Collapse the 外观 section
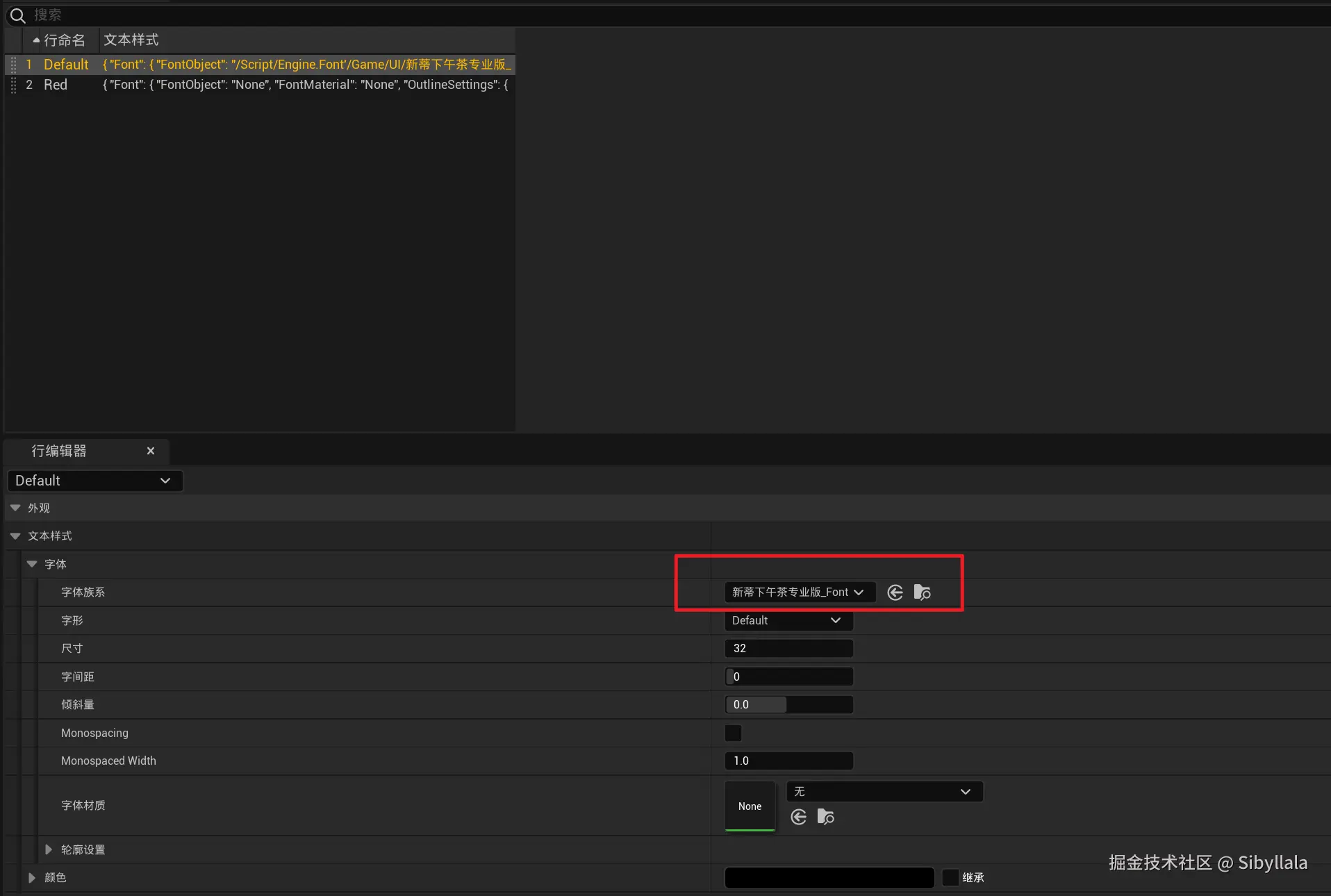The width and height of the screenshot is (1331, 896). [x=15, y=508]
